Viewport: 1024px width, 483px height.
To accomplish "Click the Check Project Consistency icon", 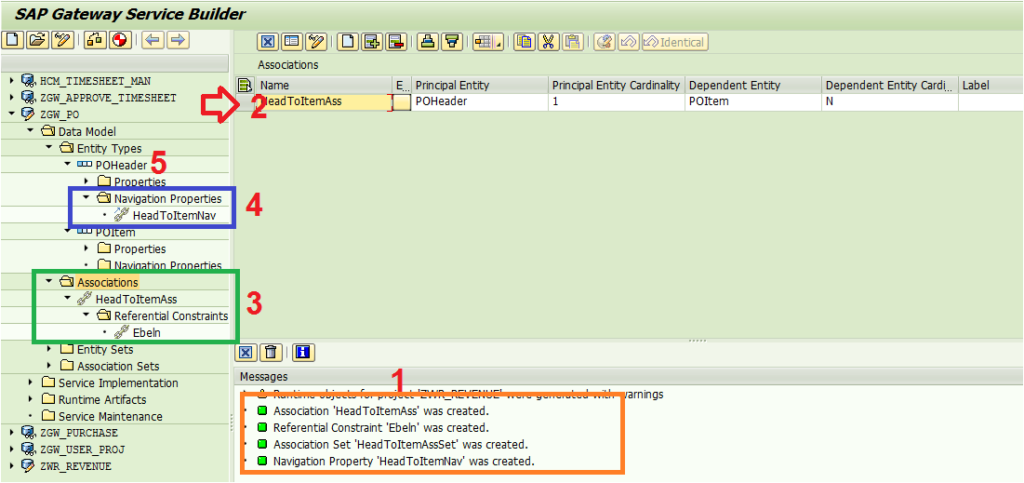I will (95, 40).
